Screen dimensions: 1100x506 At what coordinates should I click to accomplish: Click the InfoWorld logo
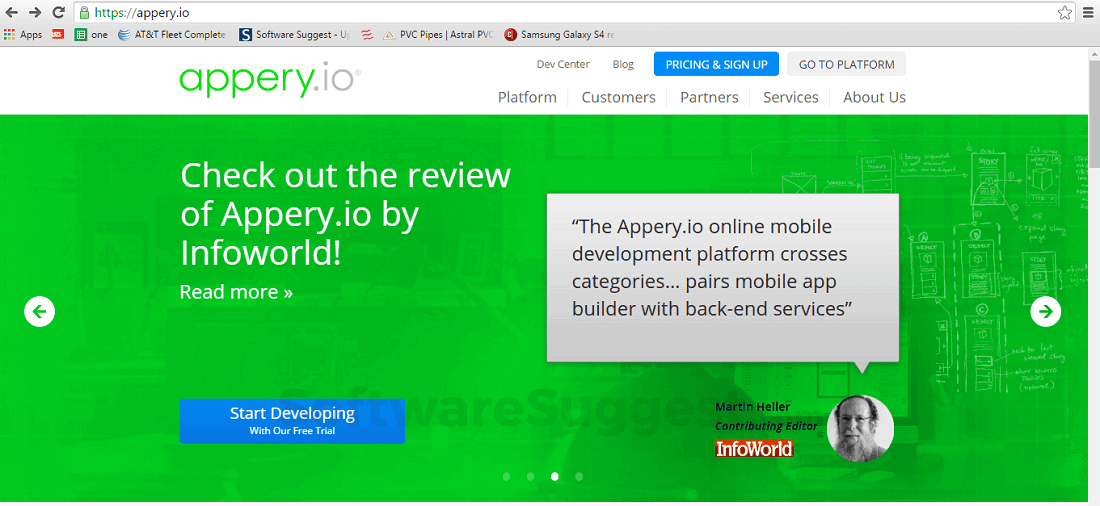pos(754,448)
